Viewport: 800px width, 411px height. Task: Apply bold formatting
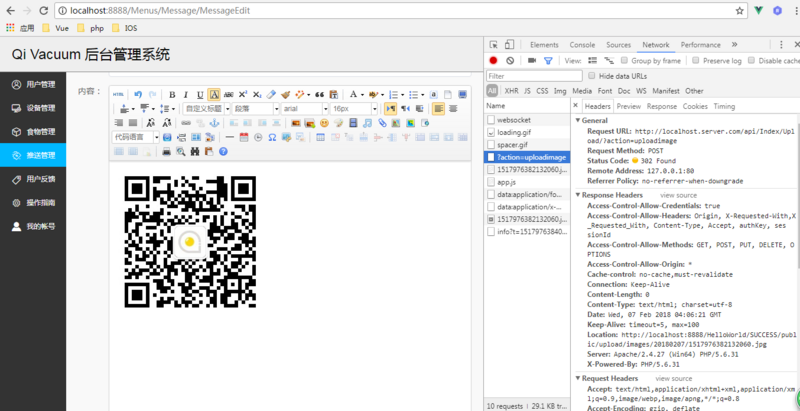tap(172, 95)
